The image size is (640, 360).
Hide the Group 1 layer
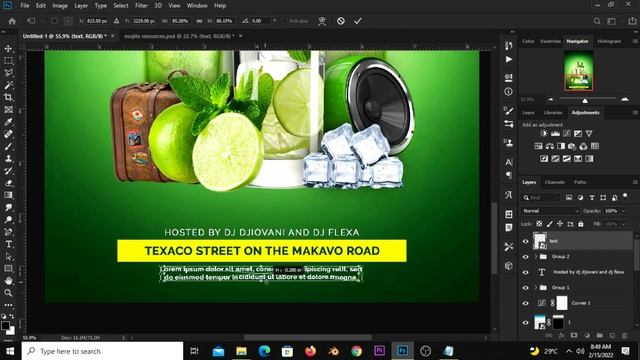click(526, 288)
